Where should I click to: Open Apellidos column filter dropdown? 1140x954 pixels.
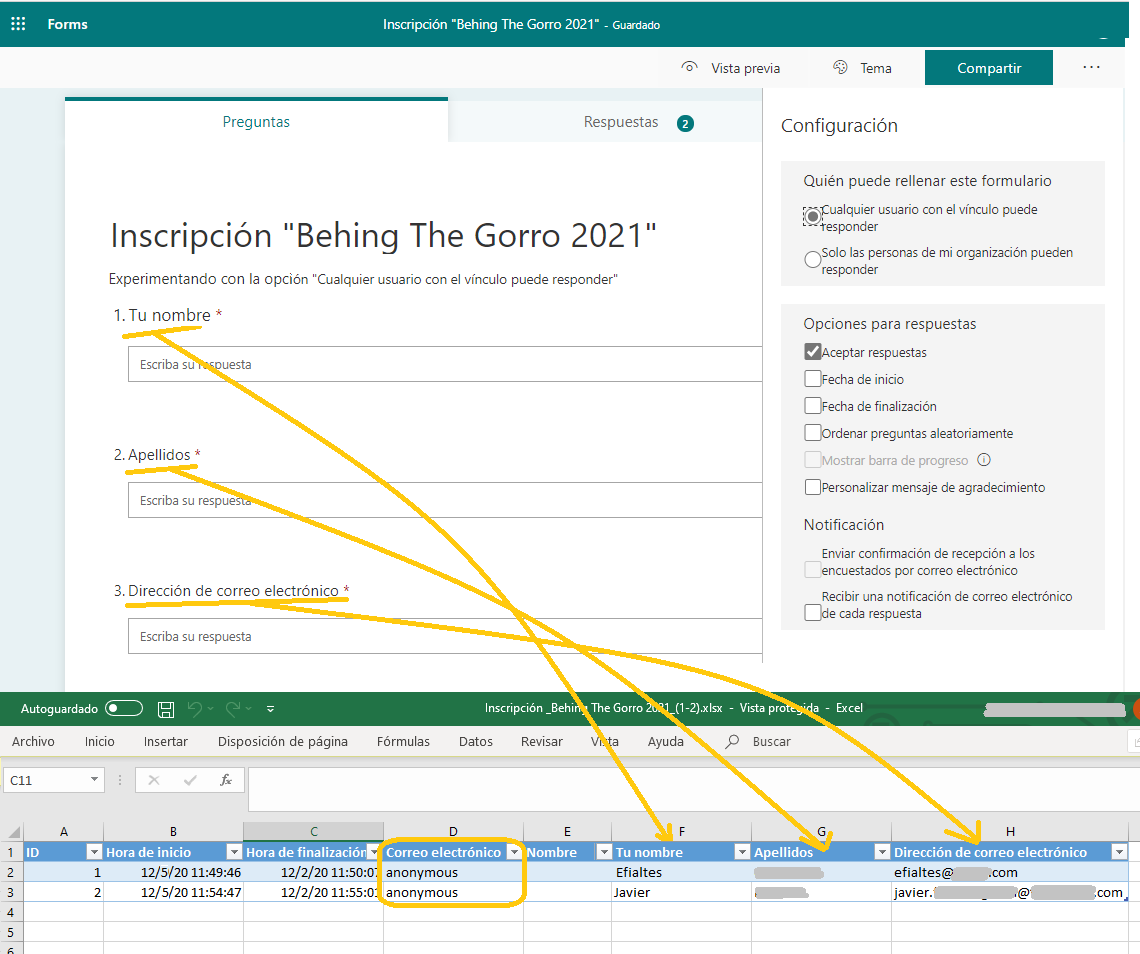882,852
